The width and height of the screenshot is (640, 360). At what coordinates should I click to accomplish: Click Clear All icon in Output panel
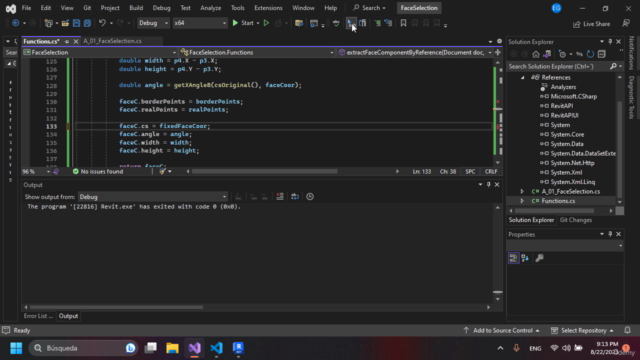[x=280, y=197]
